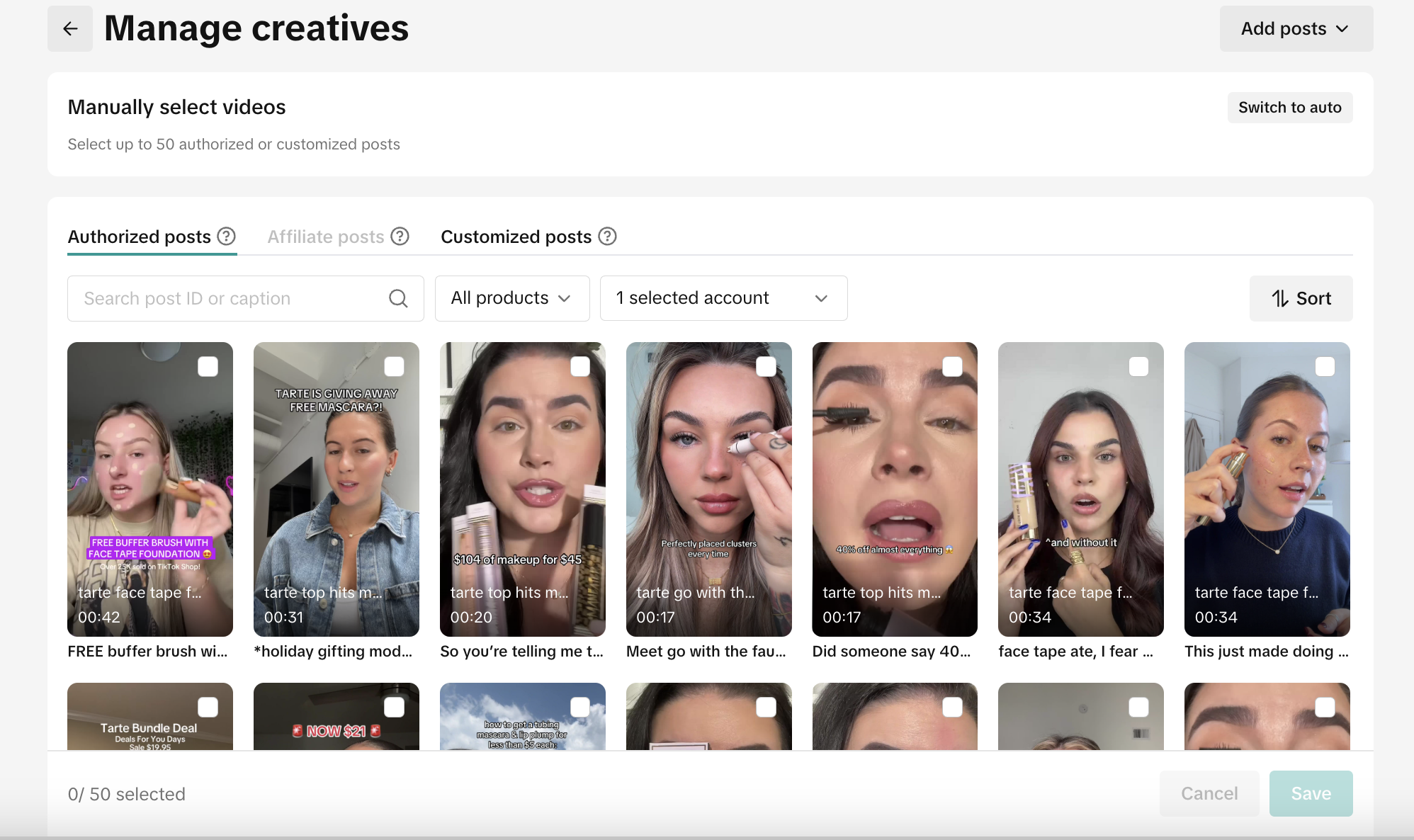Click the search magnifier icon
The height and width of the screenshot is (840, 1414).
pyautogui.click(x=398, y=298)
